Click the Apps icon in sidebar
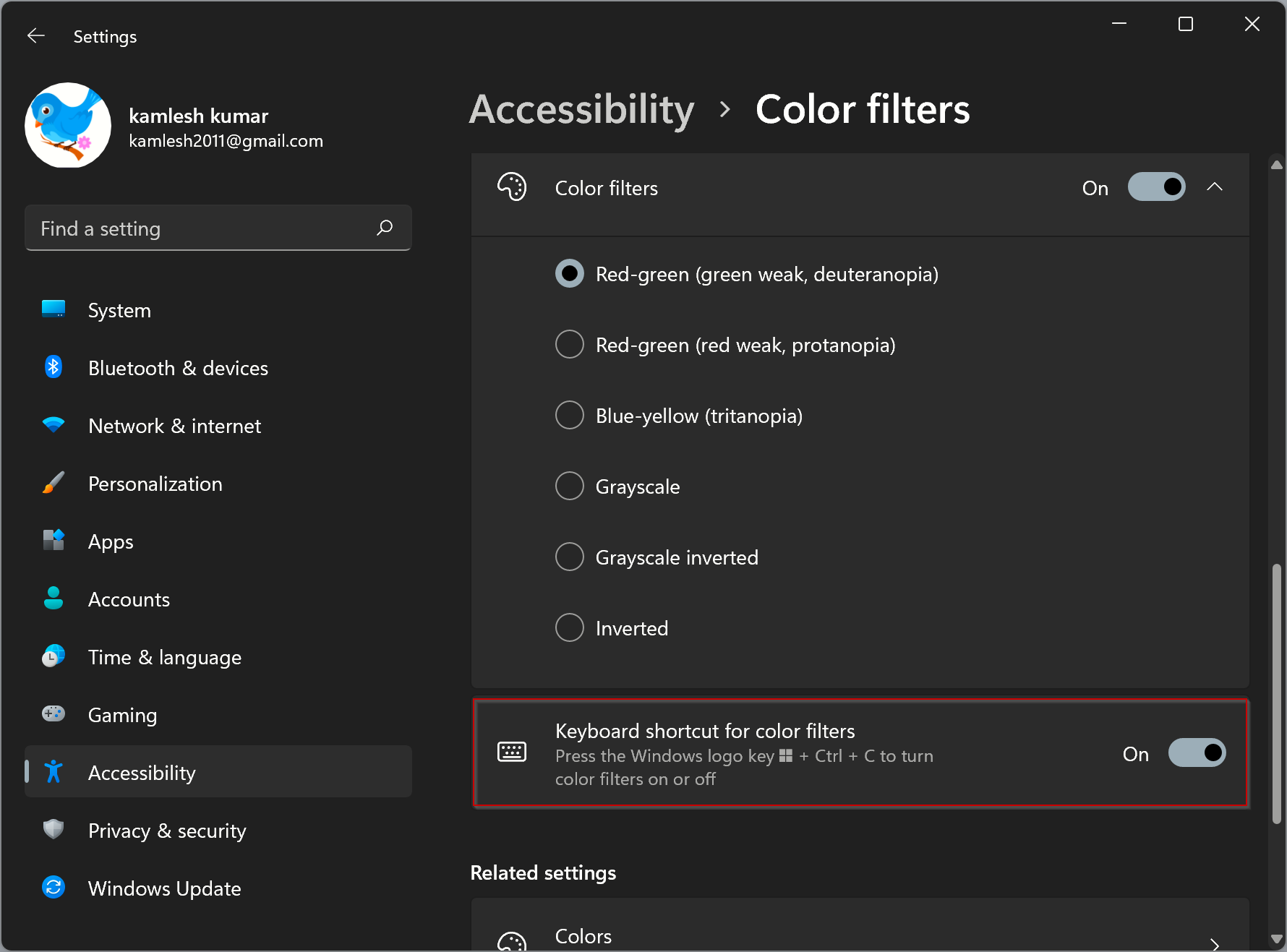 click(x=54, y=541)
